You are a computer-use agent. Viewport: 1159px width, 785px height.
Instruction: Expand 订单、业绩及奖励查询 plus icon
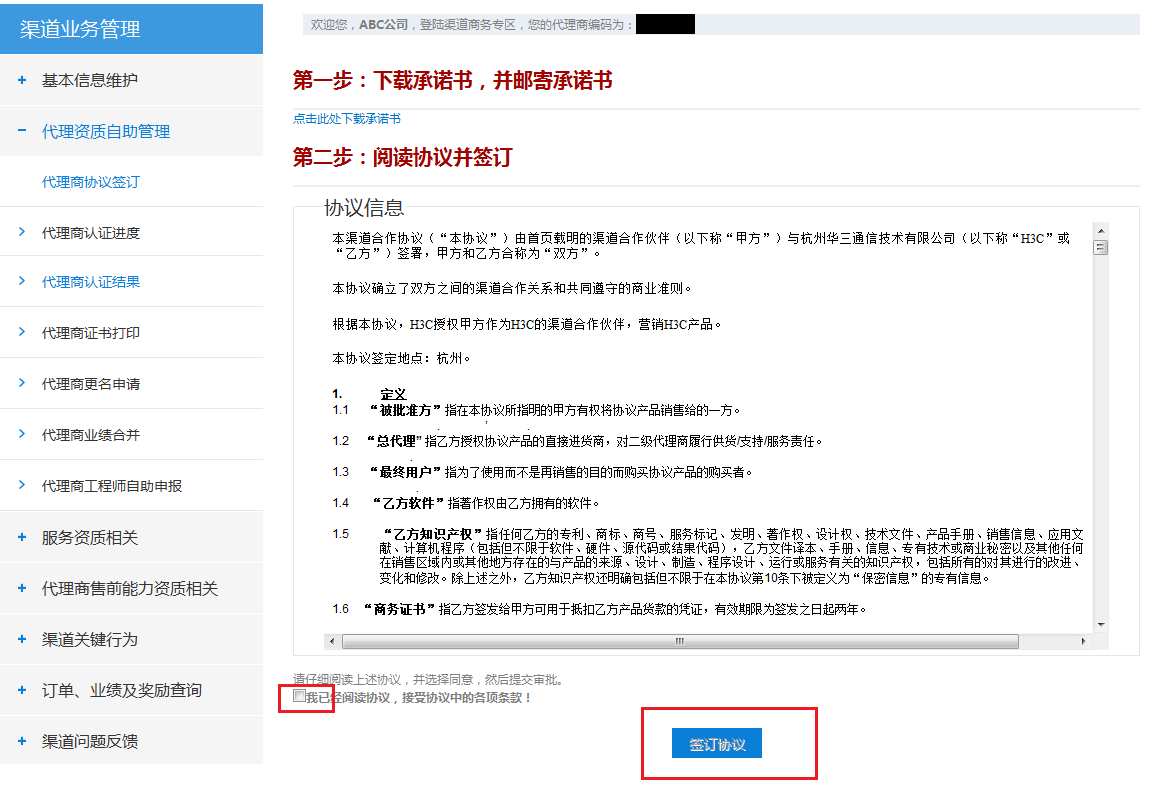(x=22, y=690)
